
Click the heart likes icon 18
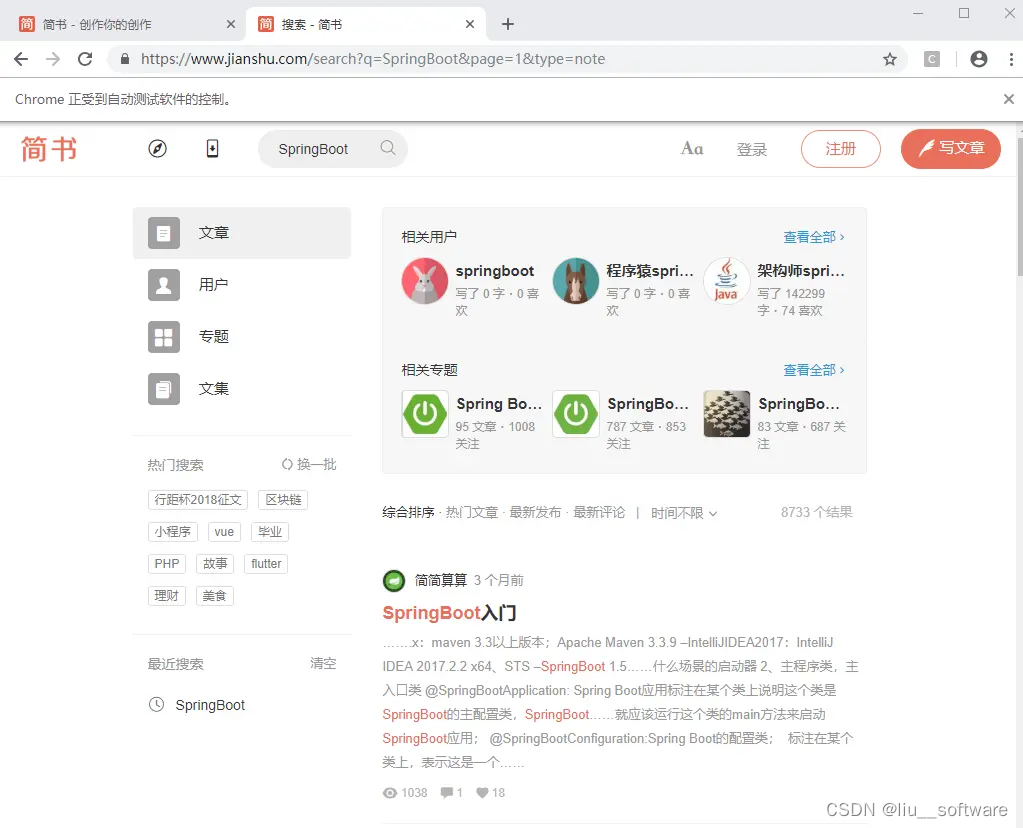[482, 793]
